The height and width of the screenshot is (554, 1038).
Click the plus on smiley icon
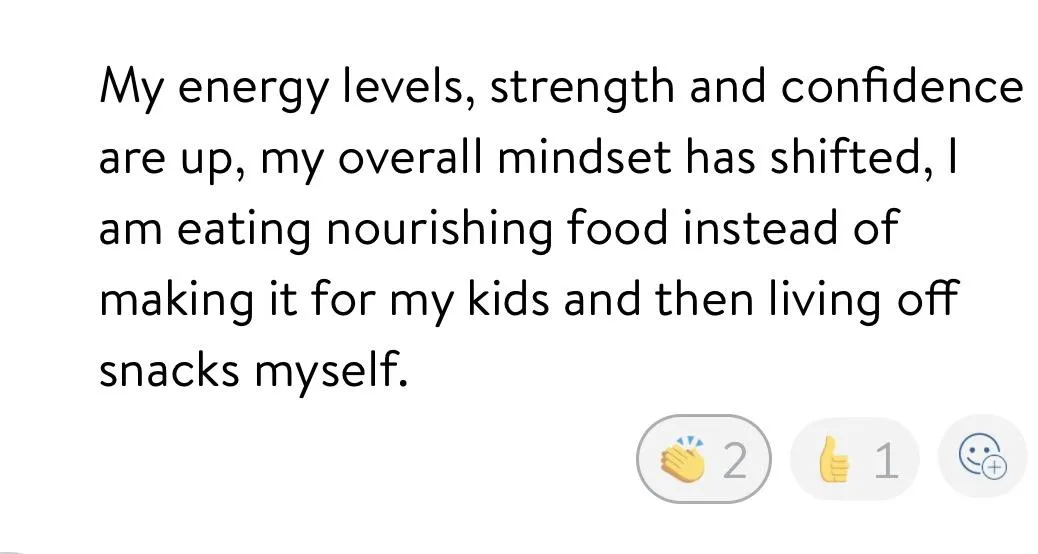tap(992, 465)
